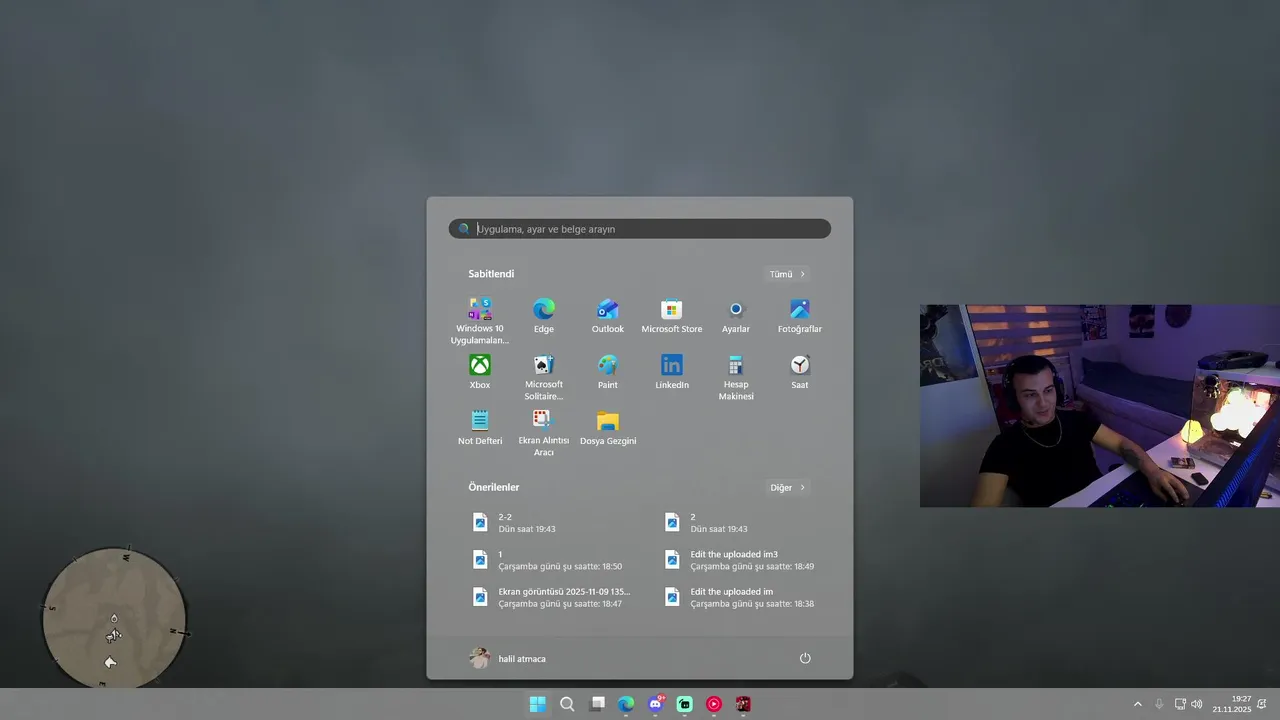Image resolution: width=1280 pixels, height=720 pixels.
Task: Open Microsoft Store pinned app
Action: (x=672, y=316)
